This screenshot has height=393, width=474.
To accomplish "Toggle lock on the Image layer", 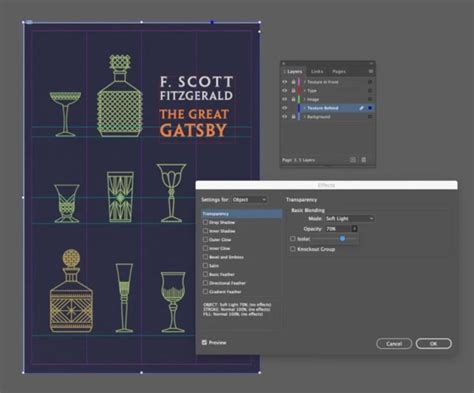I will point(293,99).
